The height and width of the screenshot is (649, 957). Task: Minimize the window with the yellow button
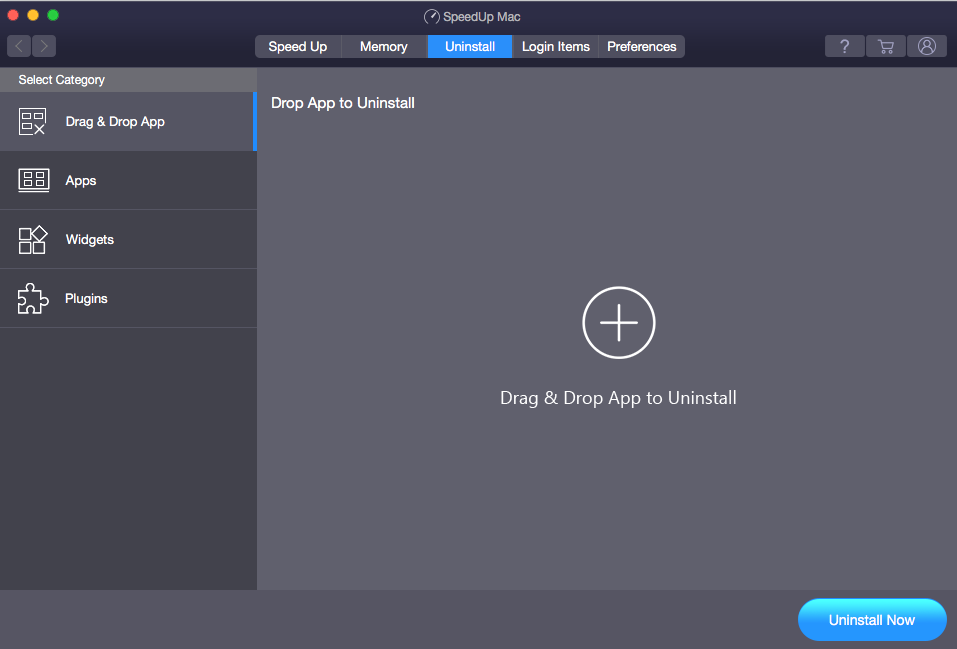click(x=33, y=15)
